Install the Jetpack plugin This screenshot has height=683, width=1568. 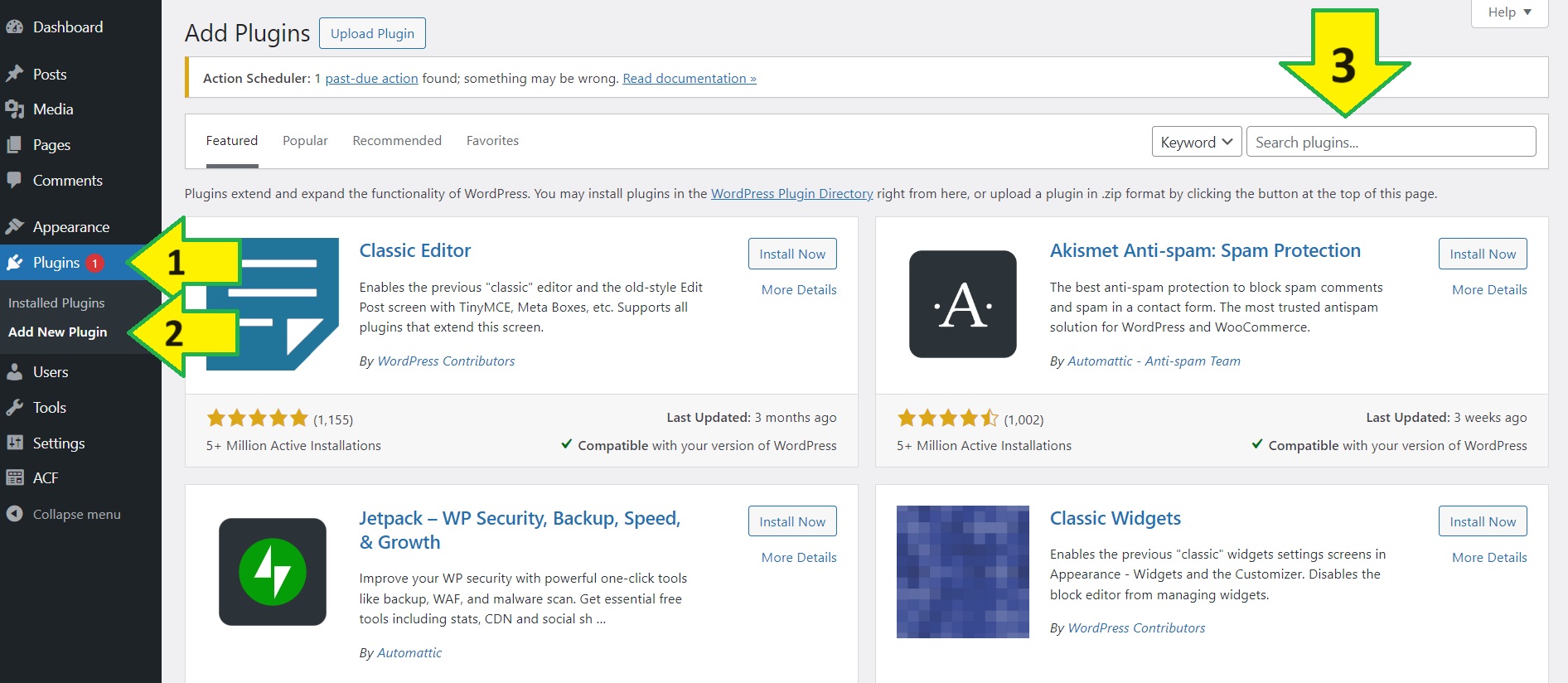click(x=792, y=521)
